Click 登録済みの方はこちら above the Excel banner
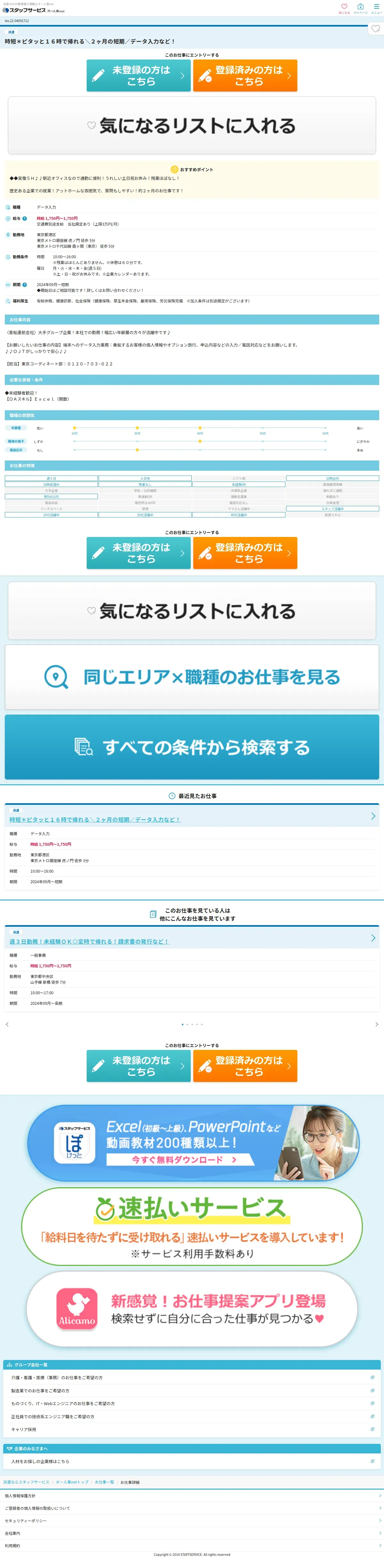This screenshot has width=384, height=1568. pos(245,1066)
